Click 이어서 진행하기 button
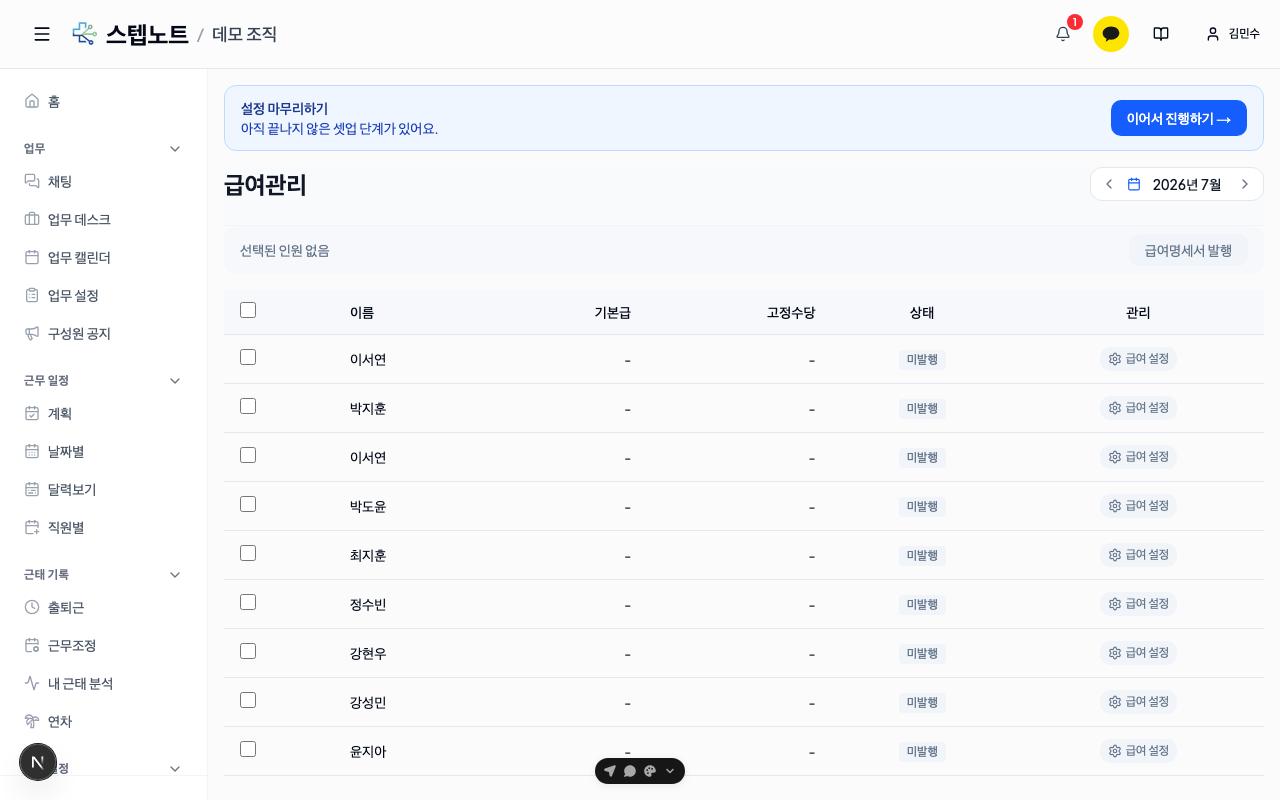Image resolution: width=1280 pixels, height=800 pixels. (x=1179, y=118)
